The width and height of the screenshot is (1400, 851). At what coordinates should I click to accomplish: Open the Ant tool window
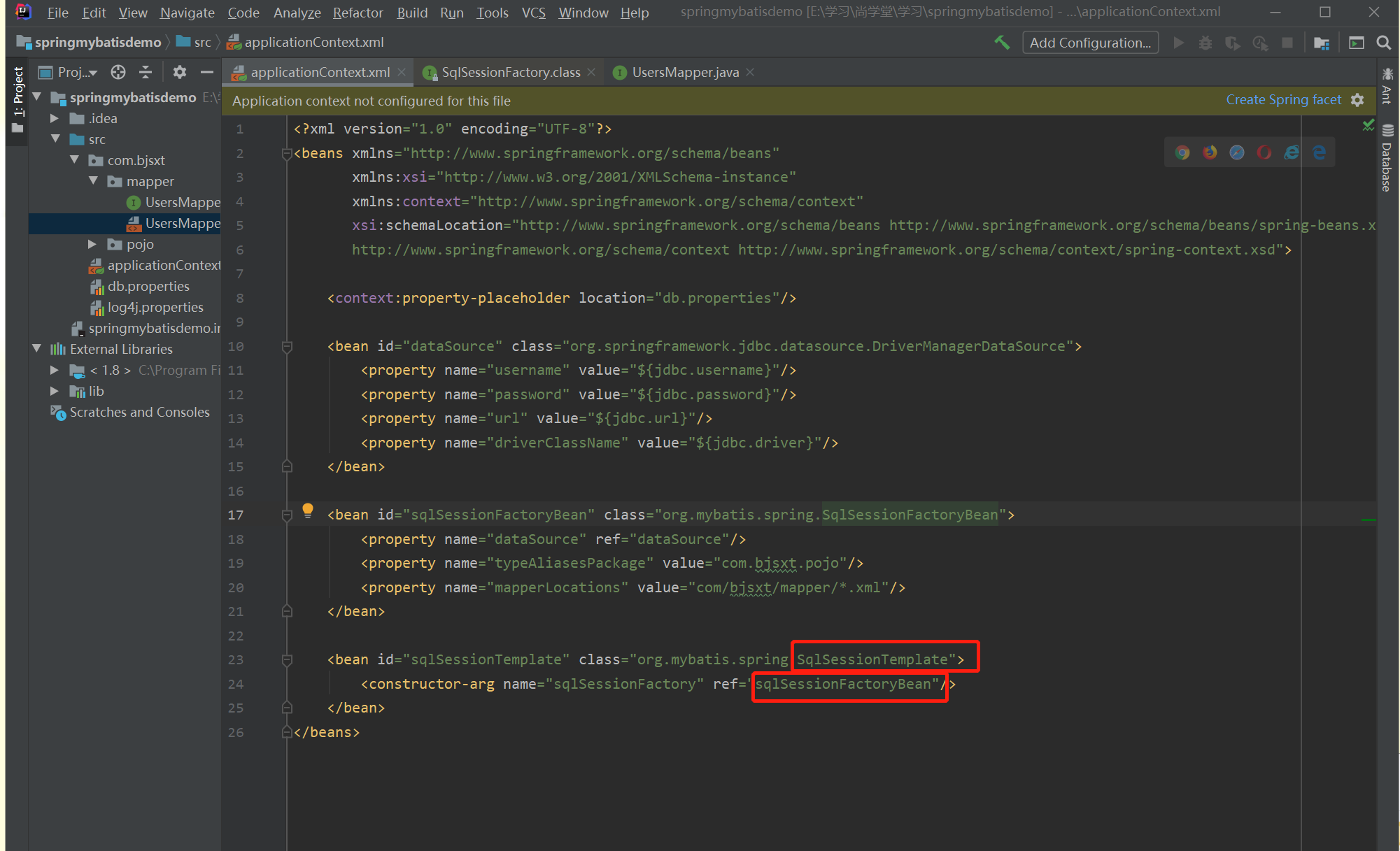1387,86
